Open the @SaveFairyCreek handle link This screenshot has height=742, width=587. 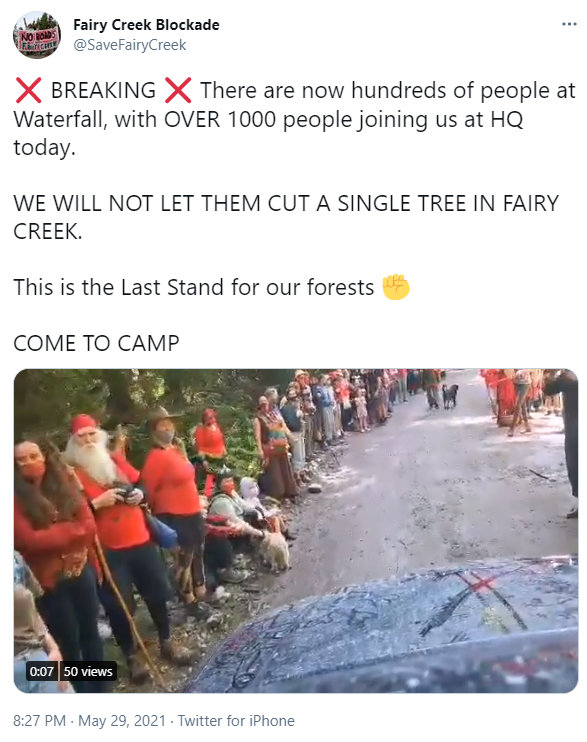pyautogui.click(x=130, y=45)
